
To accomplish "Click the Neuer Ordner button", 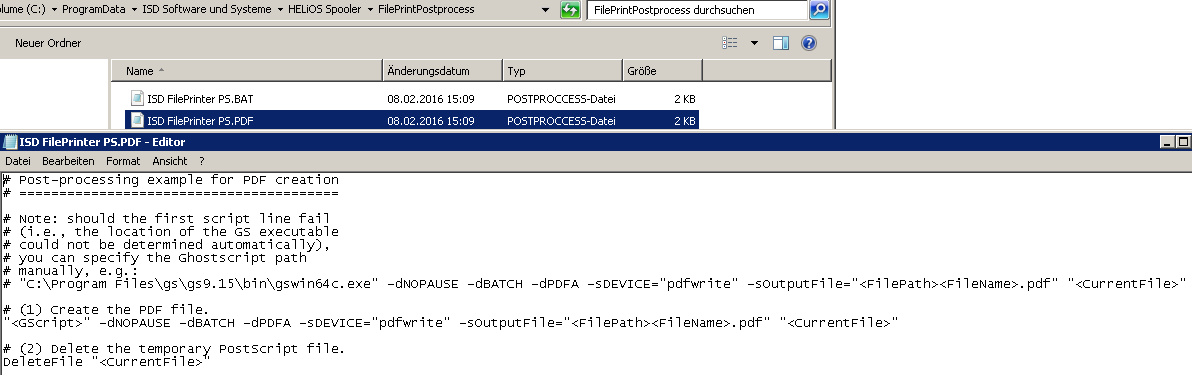I will [x=48, y=43].
